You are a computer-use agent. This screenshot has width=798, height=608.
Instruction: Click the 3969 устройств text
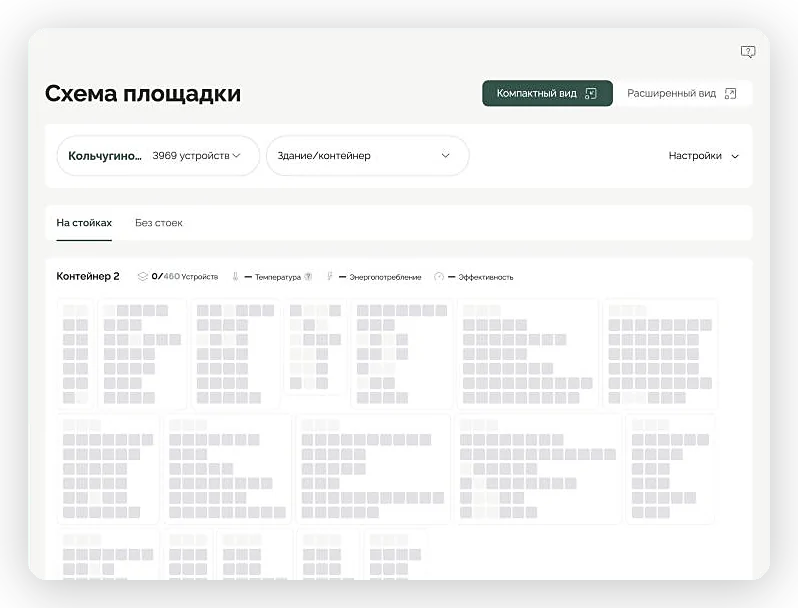[x=191, y=156]
